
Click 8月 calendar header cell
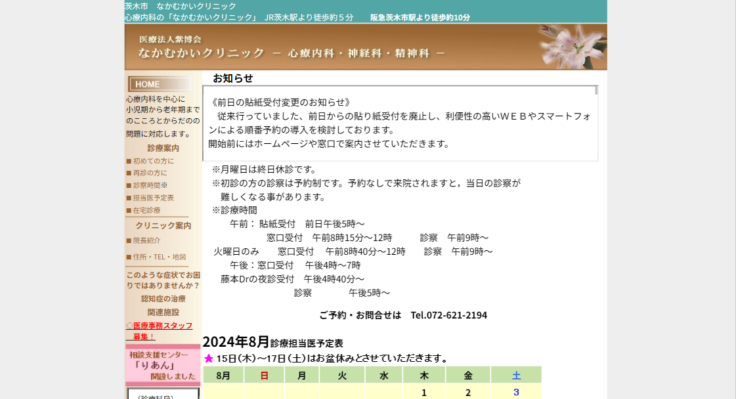tap(223, 376)
